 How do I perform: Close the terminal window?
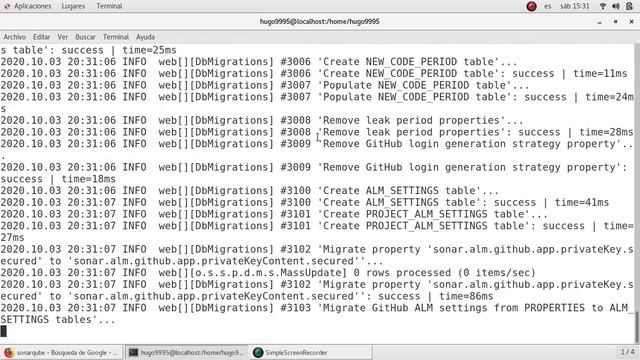[x=631, y=22]
